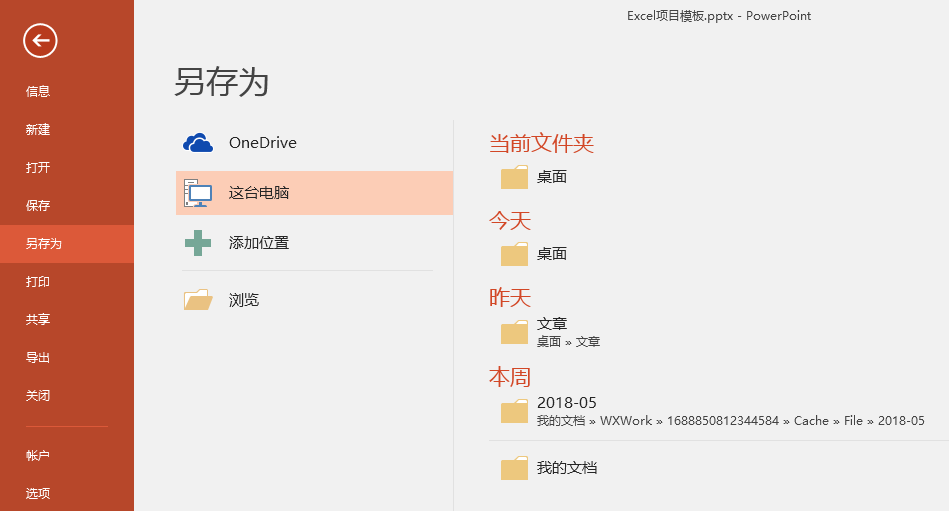The height and width of the screenshot is (511, 949).
Task: Select 导出 in the sidebar
Action: (x=38, y=358)
